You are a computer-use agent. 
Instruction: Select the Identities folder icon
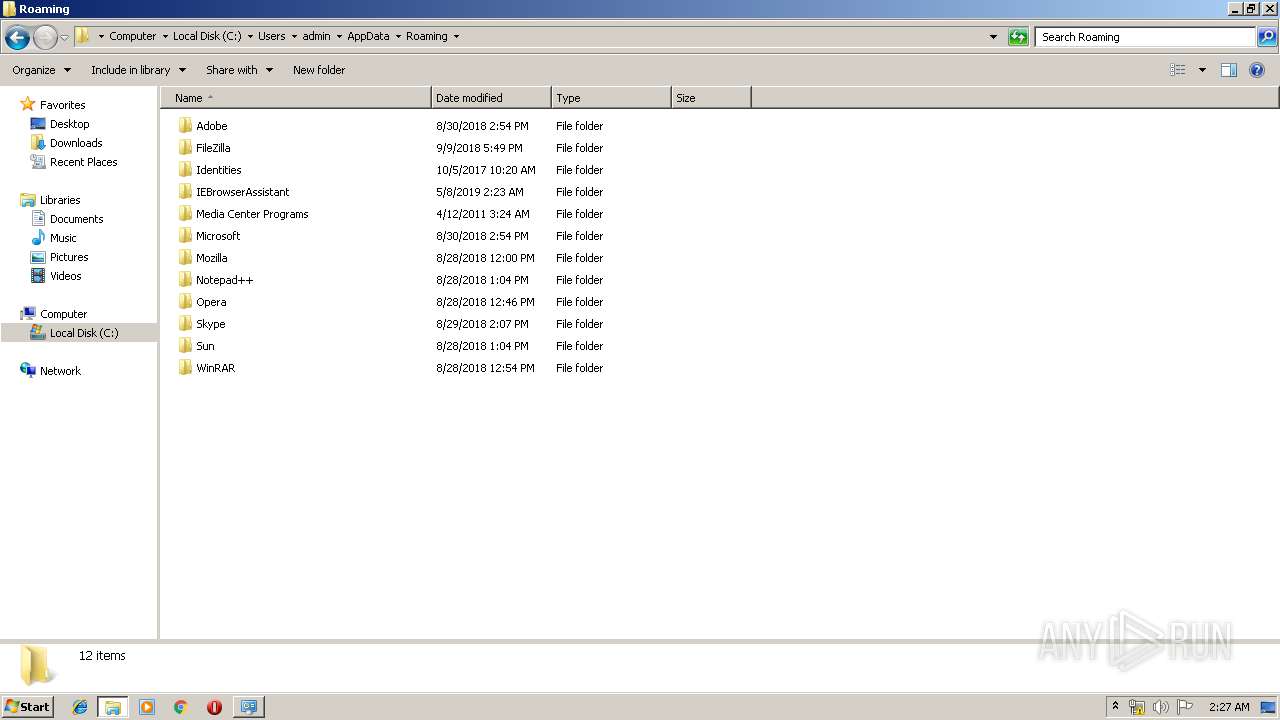coord(185,170)
